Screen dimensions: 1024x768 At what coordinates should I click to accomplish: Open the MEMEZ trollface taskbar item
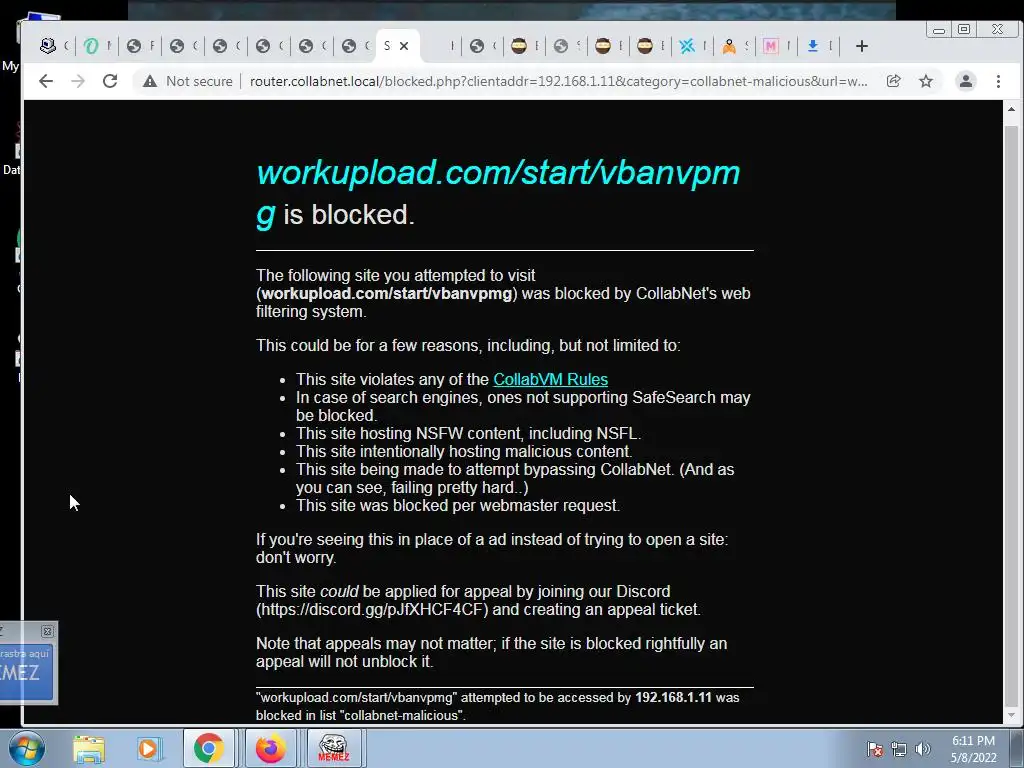333,748
